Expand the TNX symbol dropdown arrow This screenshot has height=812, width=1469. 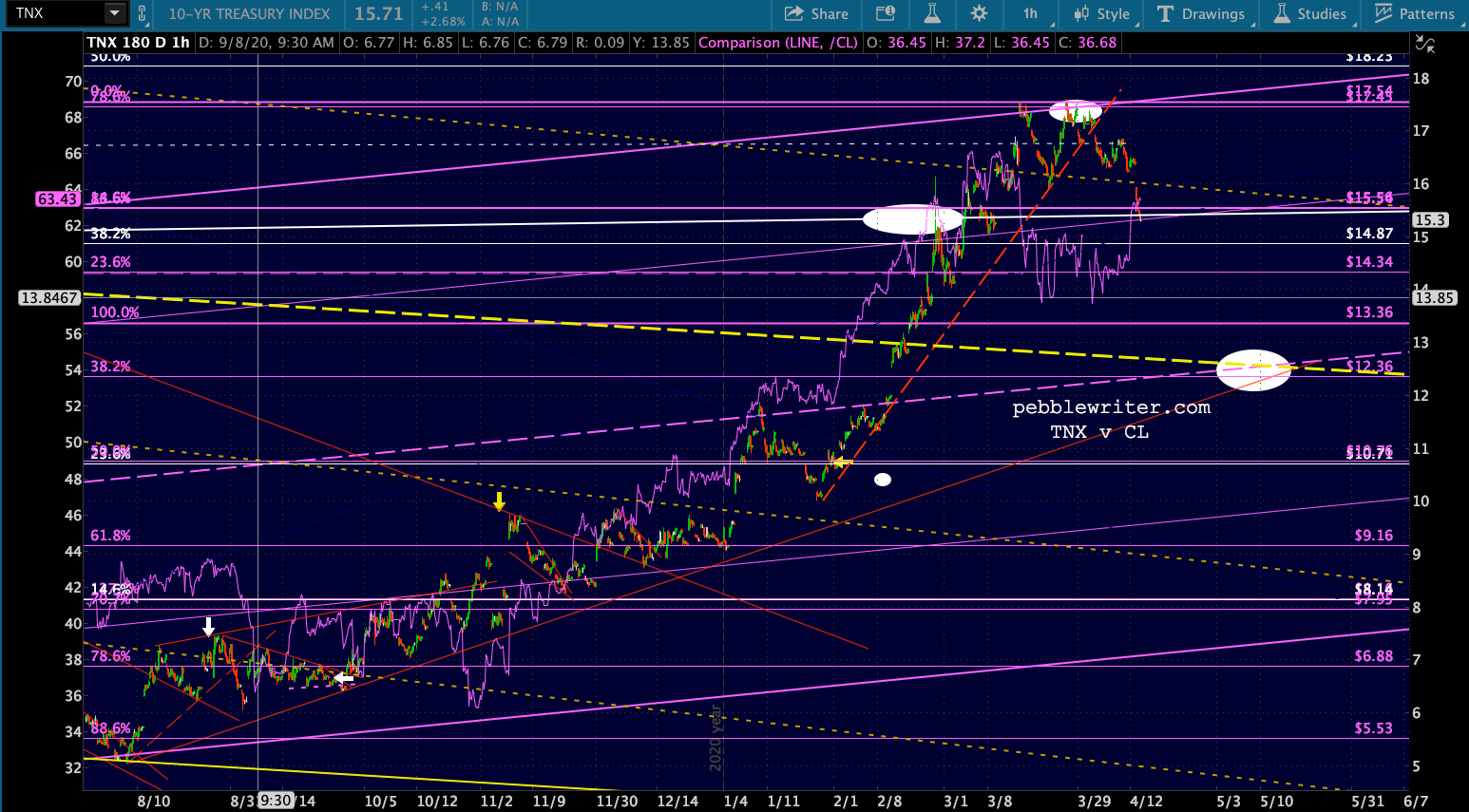pos(114,13)
